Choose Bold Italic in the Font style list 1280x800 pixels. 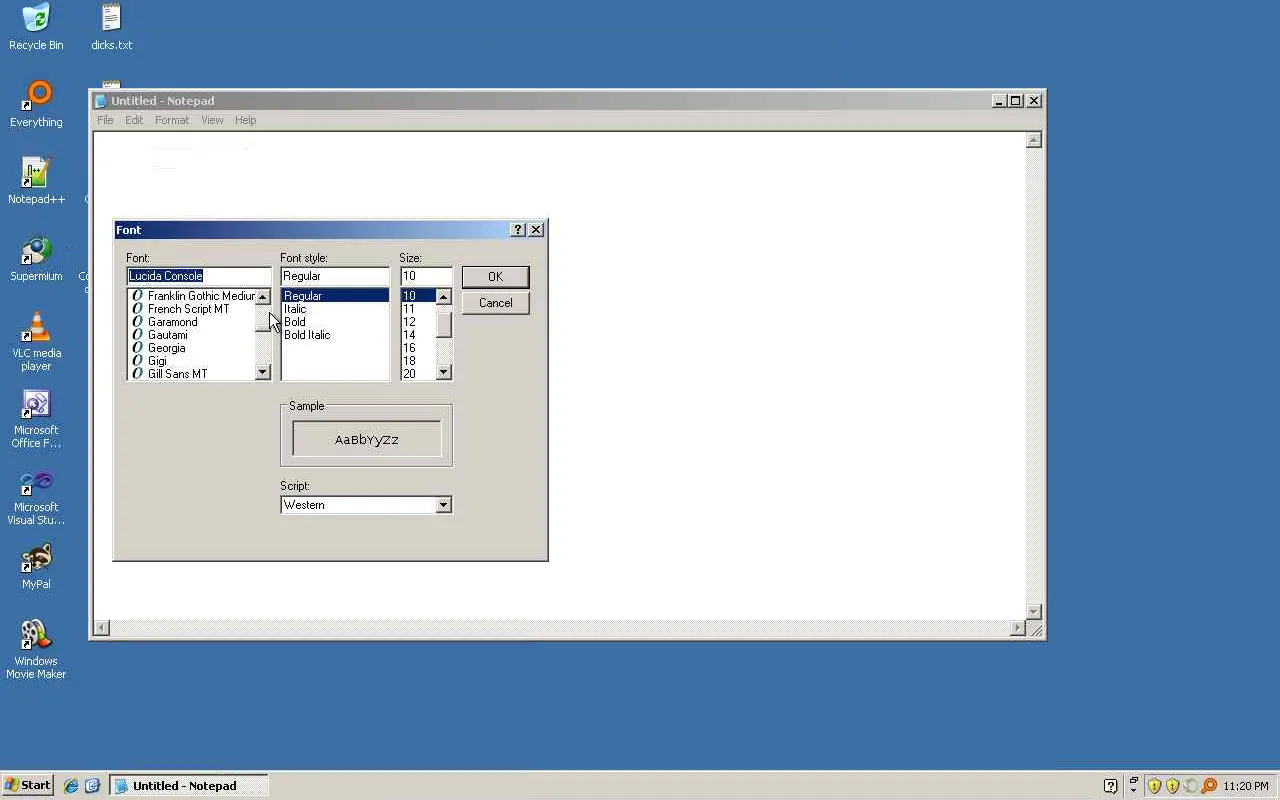(335, 335)
